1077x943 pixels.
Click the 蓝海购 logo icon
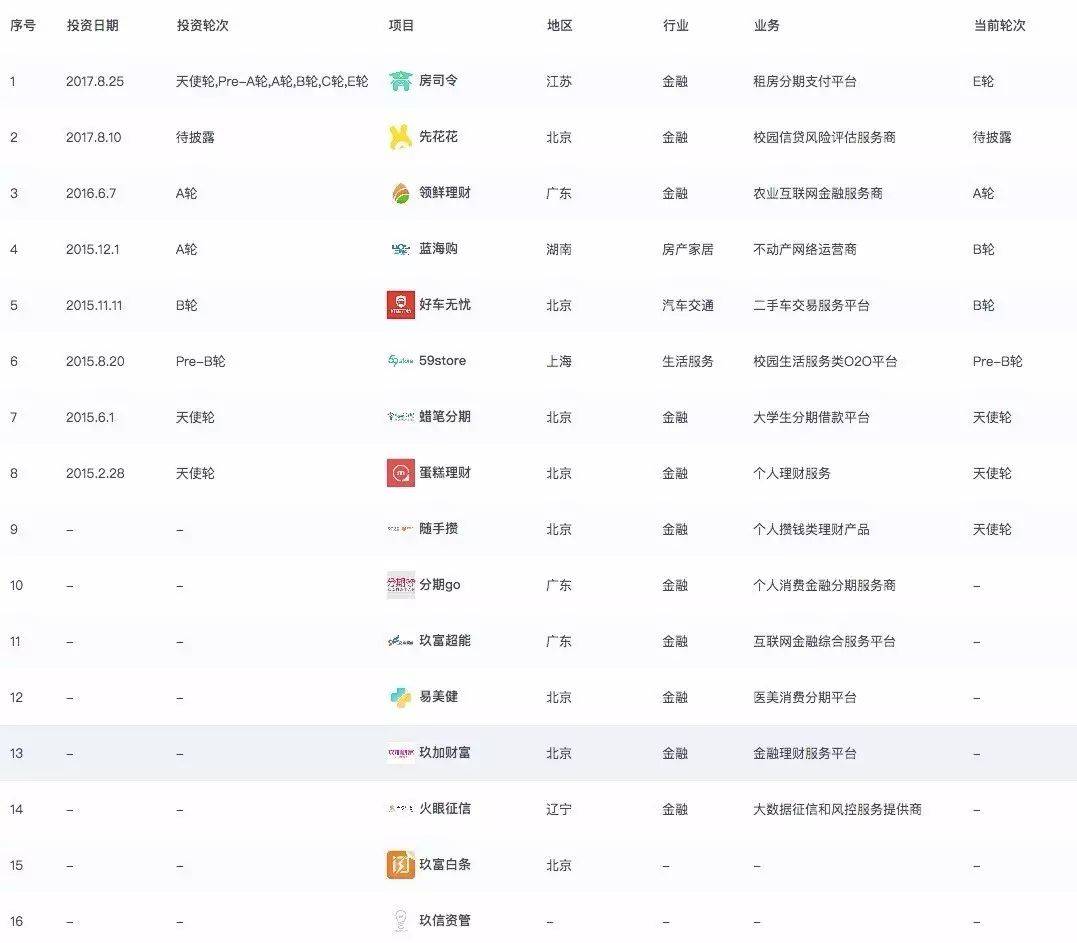coord(400,249)
